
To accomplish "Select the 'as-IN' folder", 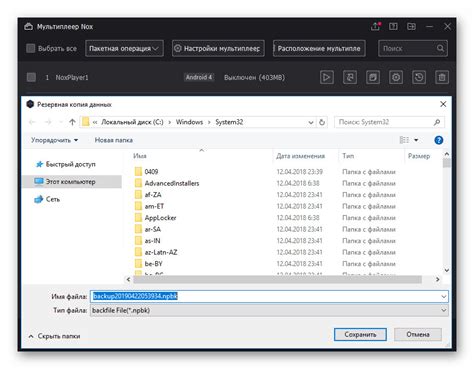I will point(152,241).
